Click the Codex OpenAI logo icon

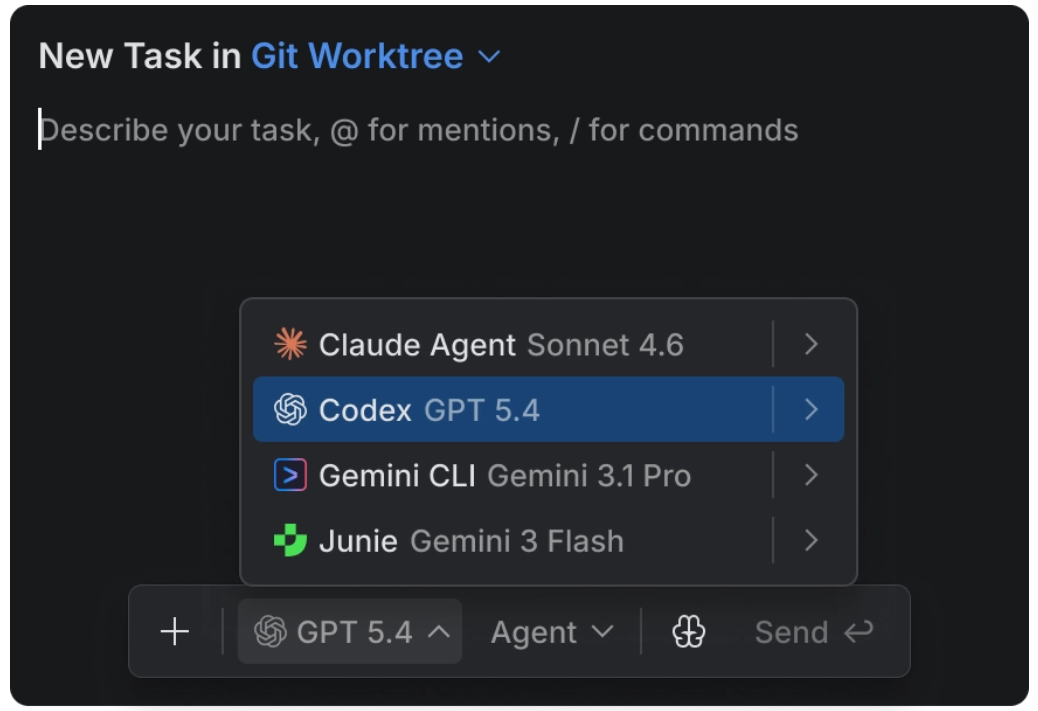(290, 410)
